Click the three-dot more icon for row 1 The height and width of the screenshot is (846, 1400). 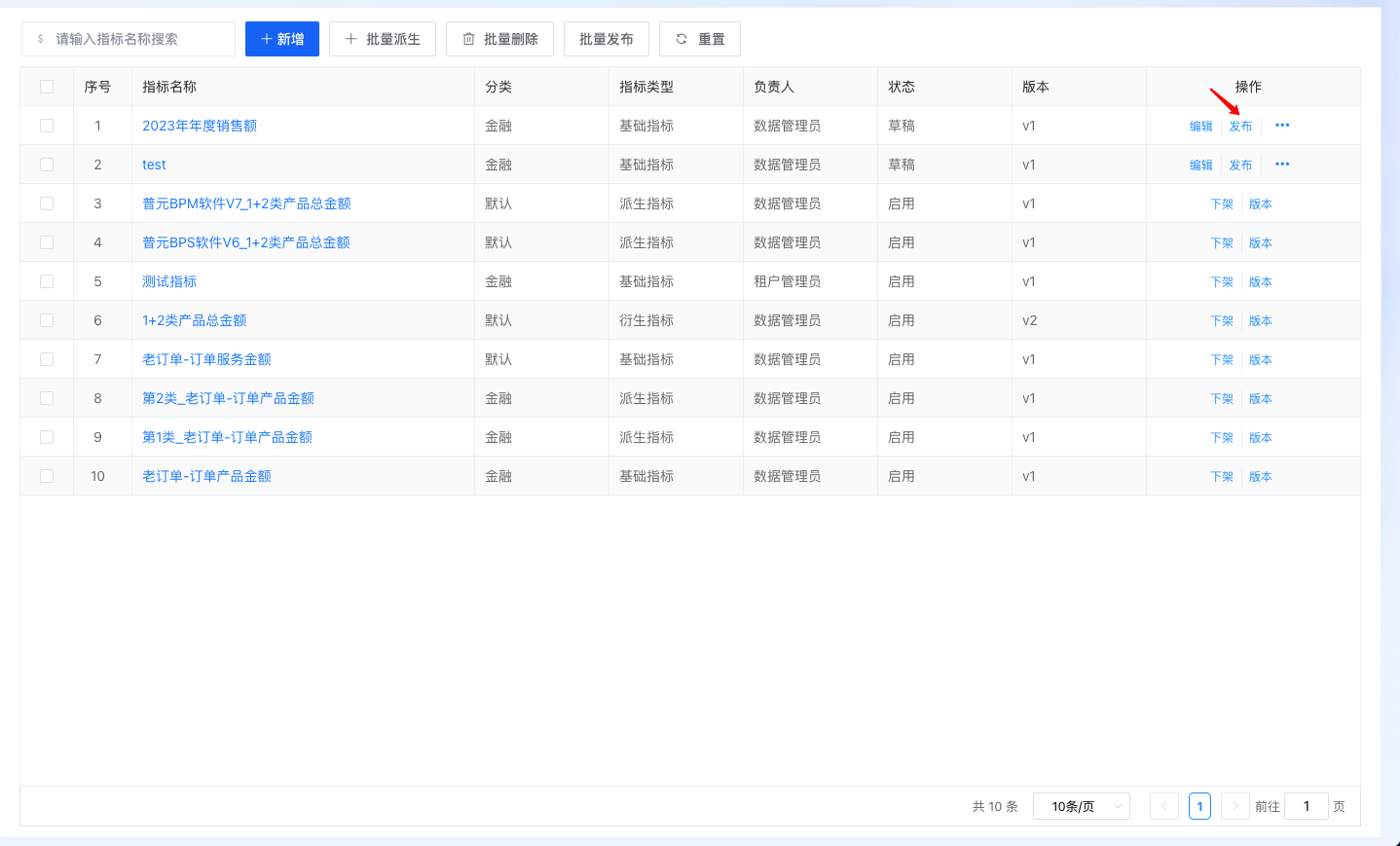[1282, 126]
